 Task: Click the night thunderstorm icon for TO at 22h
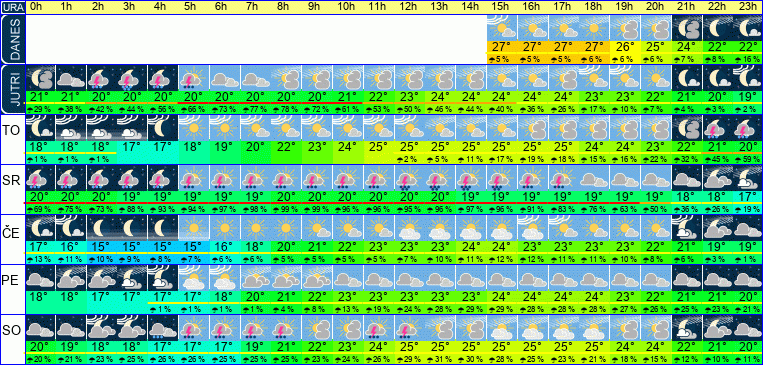717,128
